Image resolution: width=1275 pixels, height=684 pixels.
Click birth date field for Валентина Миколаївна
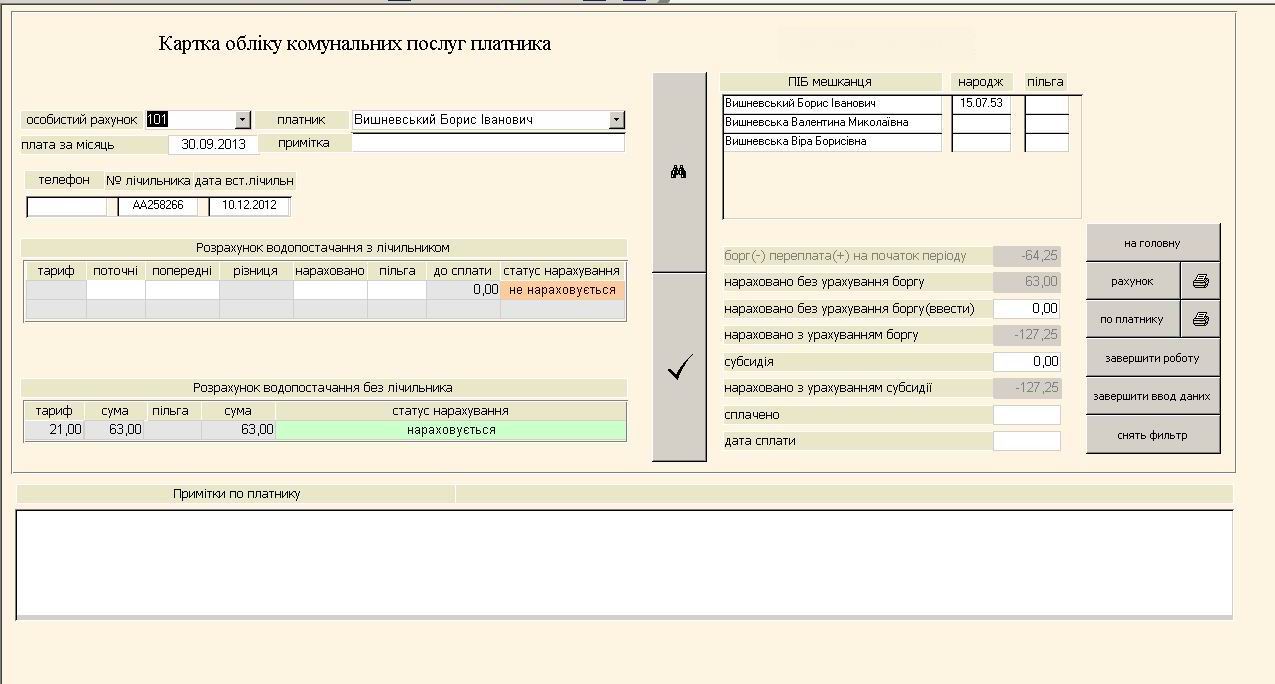click(x=981, y=123)
